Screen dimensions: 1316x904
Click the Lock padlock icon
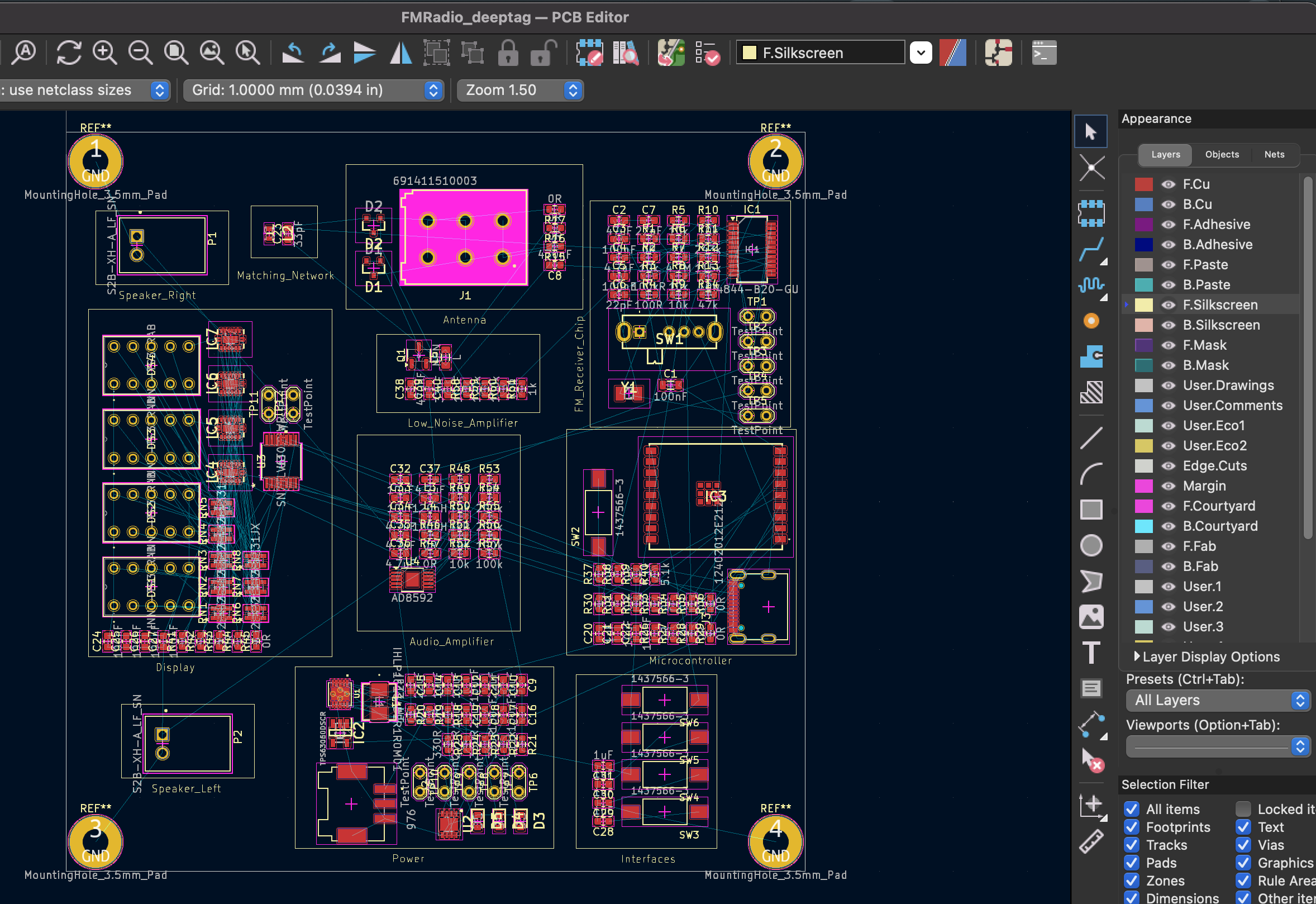(508, 53)
